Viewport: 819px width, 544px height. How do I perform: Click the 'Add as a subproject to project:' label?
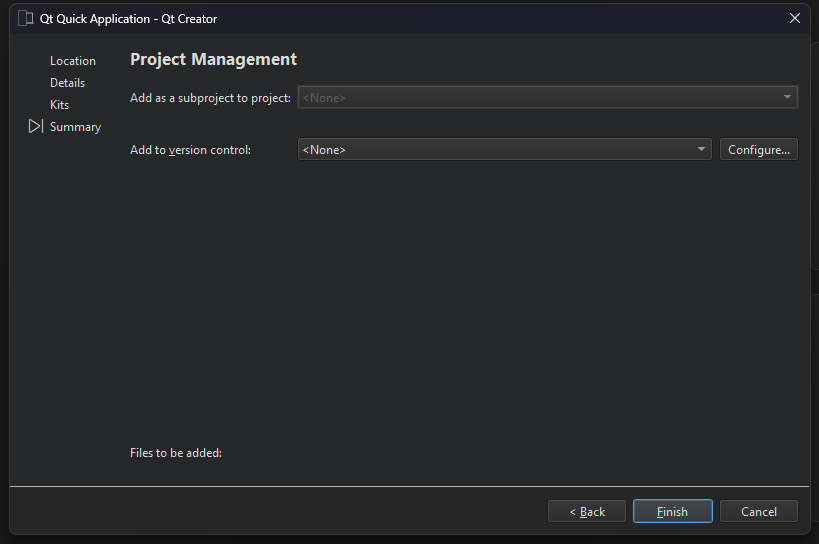click(x=210, y=98)
